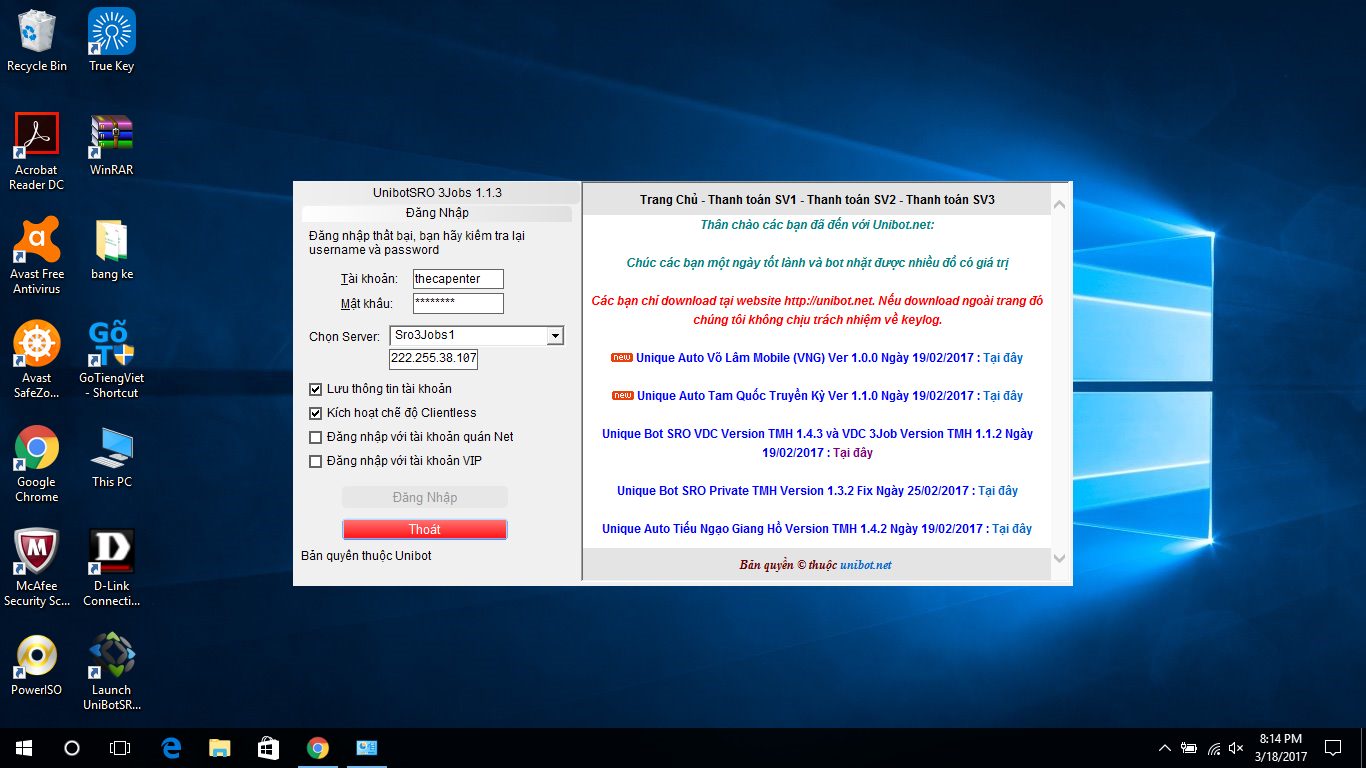The image size is (1366, 768).
Task: Open Thanh toán SV1 link in header
Action: click(x=752, y=200)
